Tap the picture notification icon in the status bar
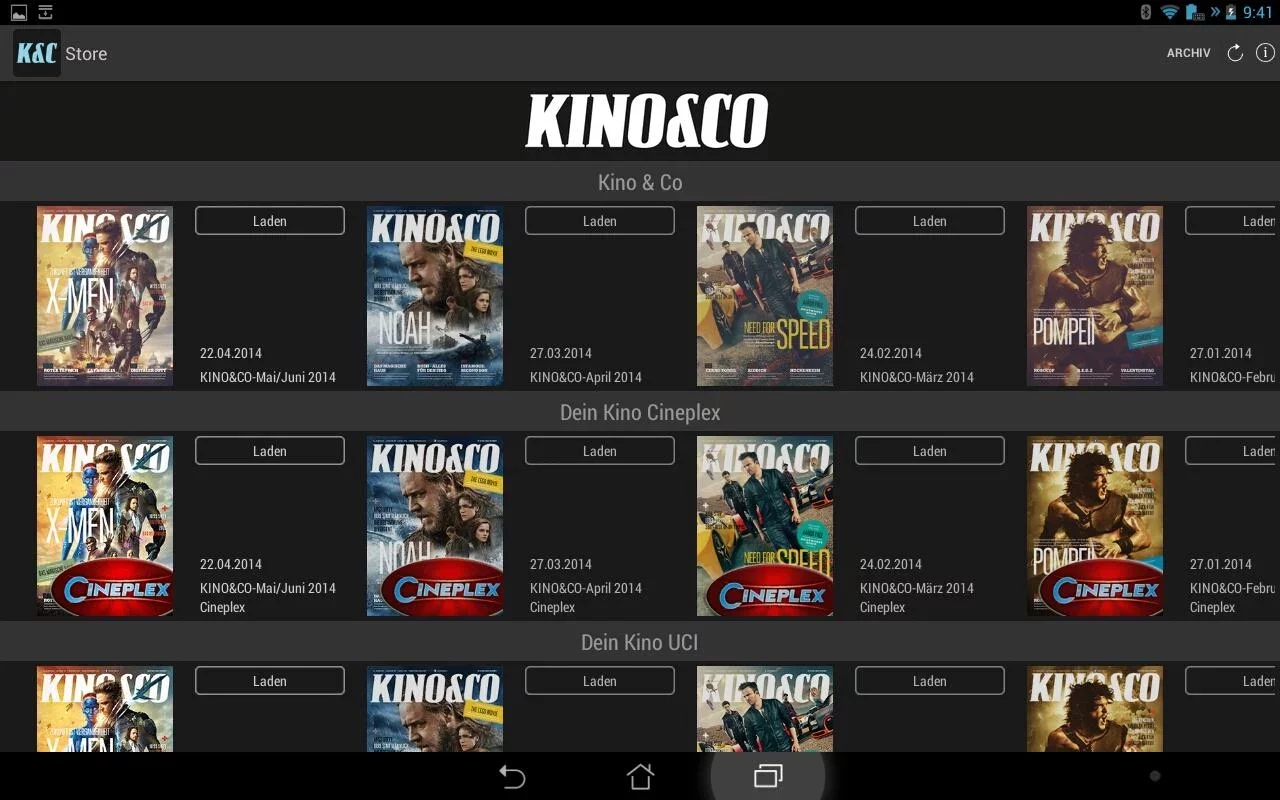This screenshot has width=1280, height=800. [x=19, y=12]
